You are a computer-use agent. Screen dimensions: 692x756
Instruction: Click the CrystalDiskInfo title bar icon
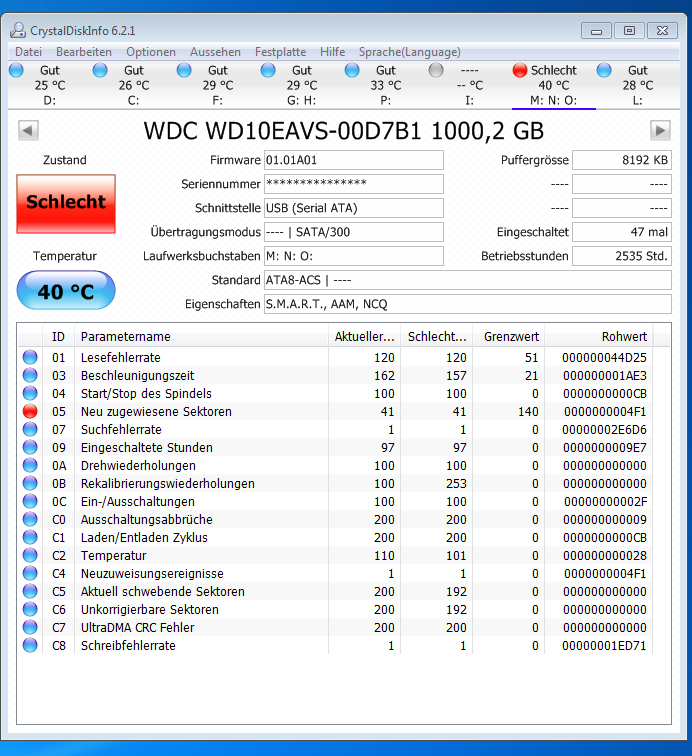18,30
